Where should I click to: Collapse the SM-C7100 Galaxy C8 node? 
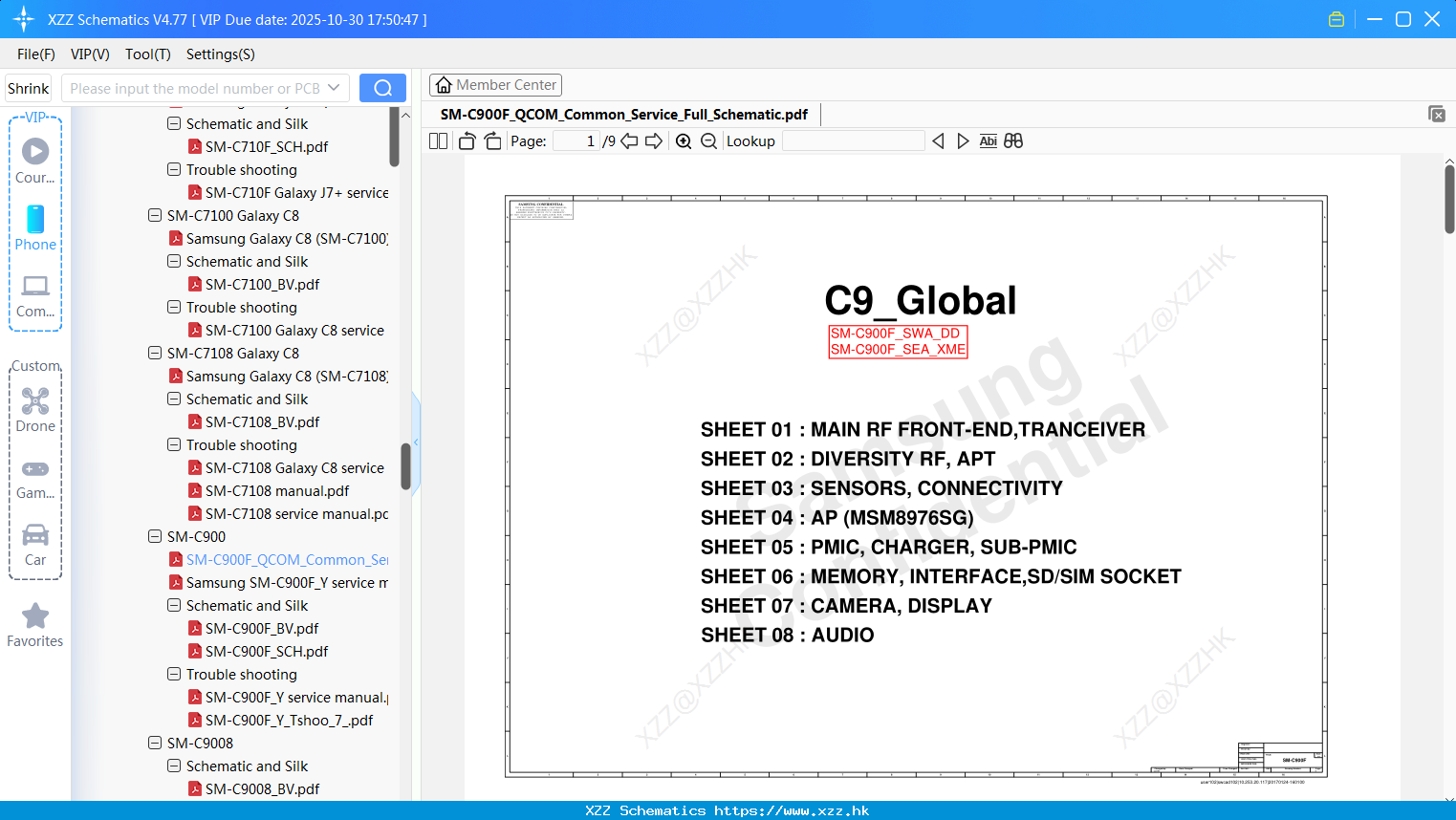pos(155,215)
